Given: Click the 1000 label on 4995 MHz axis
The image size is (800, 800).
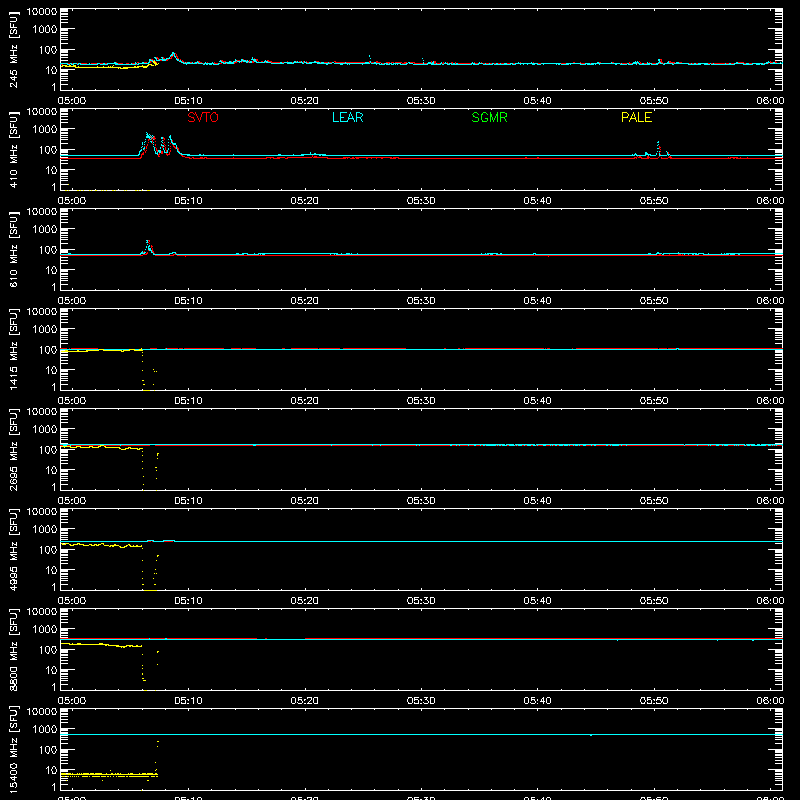Looking at the screenshot, I should point(45,530).
